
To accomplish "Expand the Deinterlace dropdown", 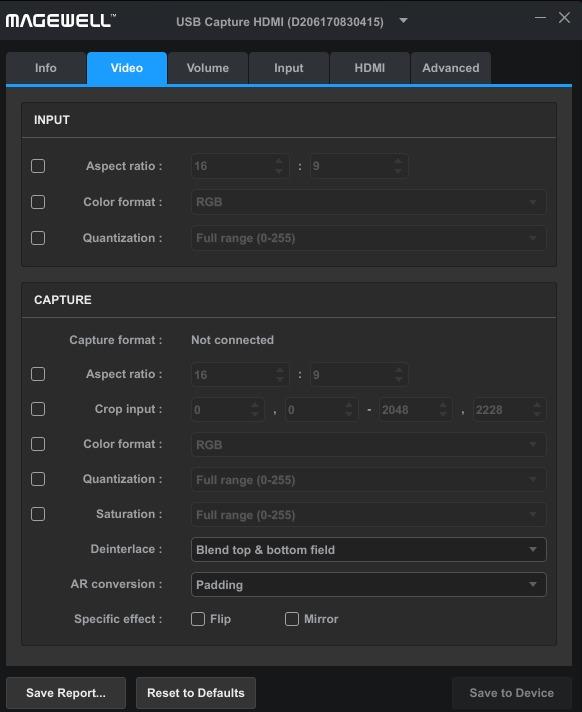I will click(x=369, y=549).
